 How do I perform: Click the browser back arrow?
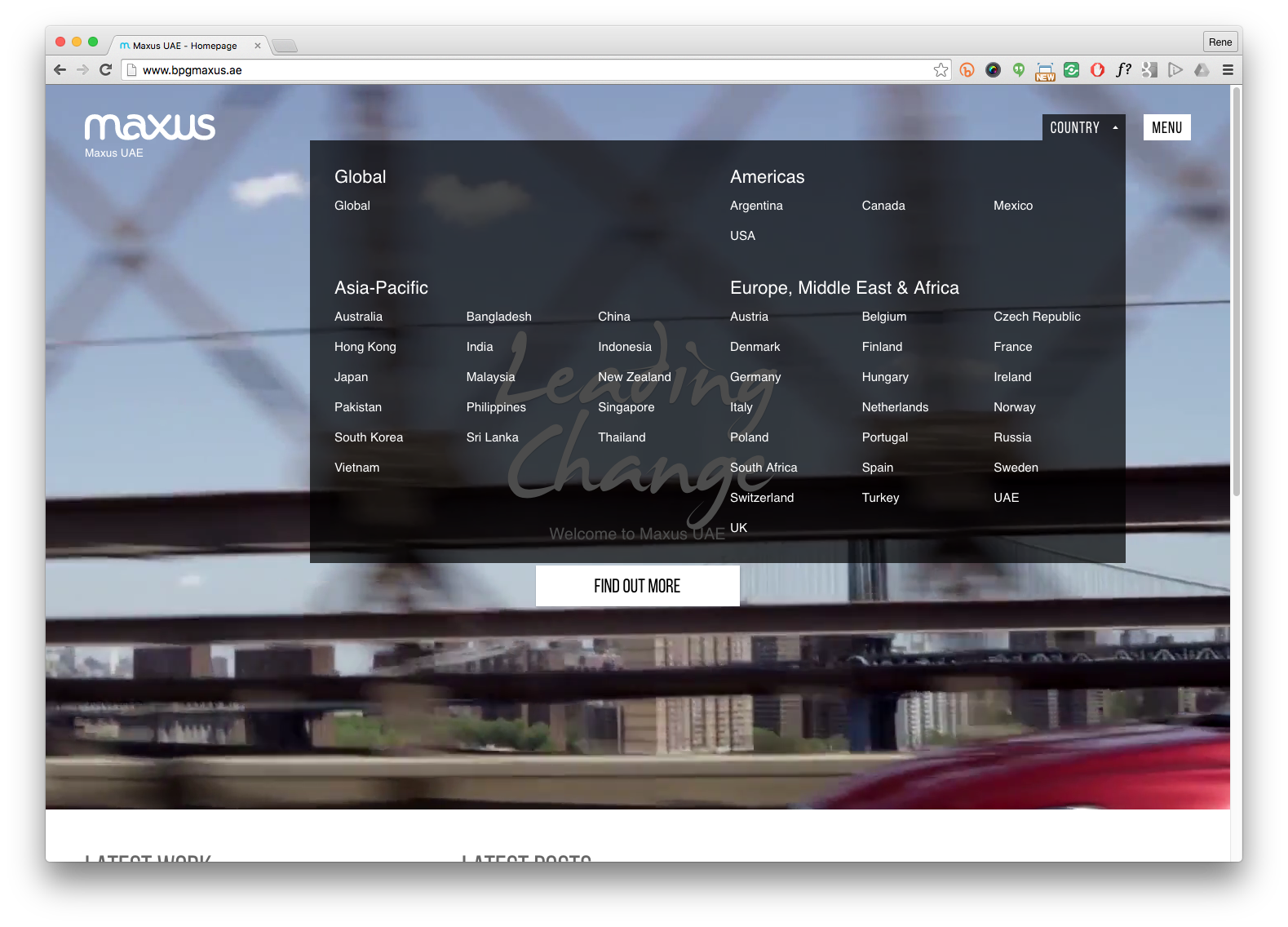pos(60,70)
